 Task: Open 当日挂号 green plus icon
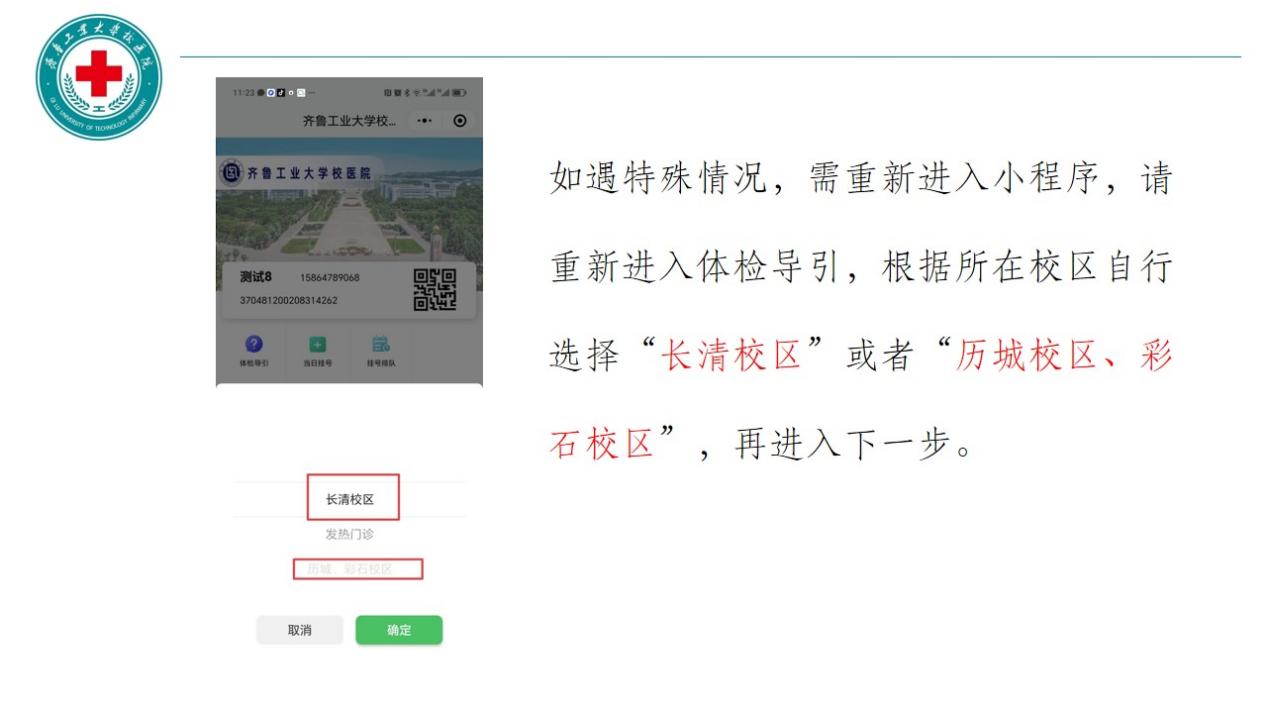tap(317, 346)
